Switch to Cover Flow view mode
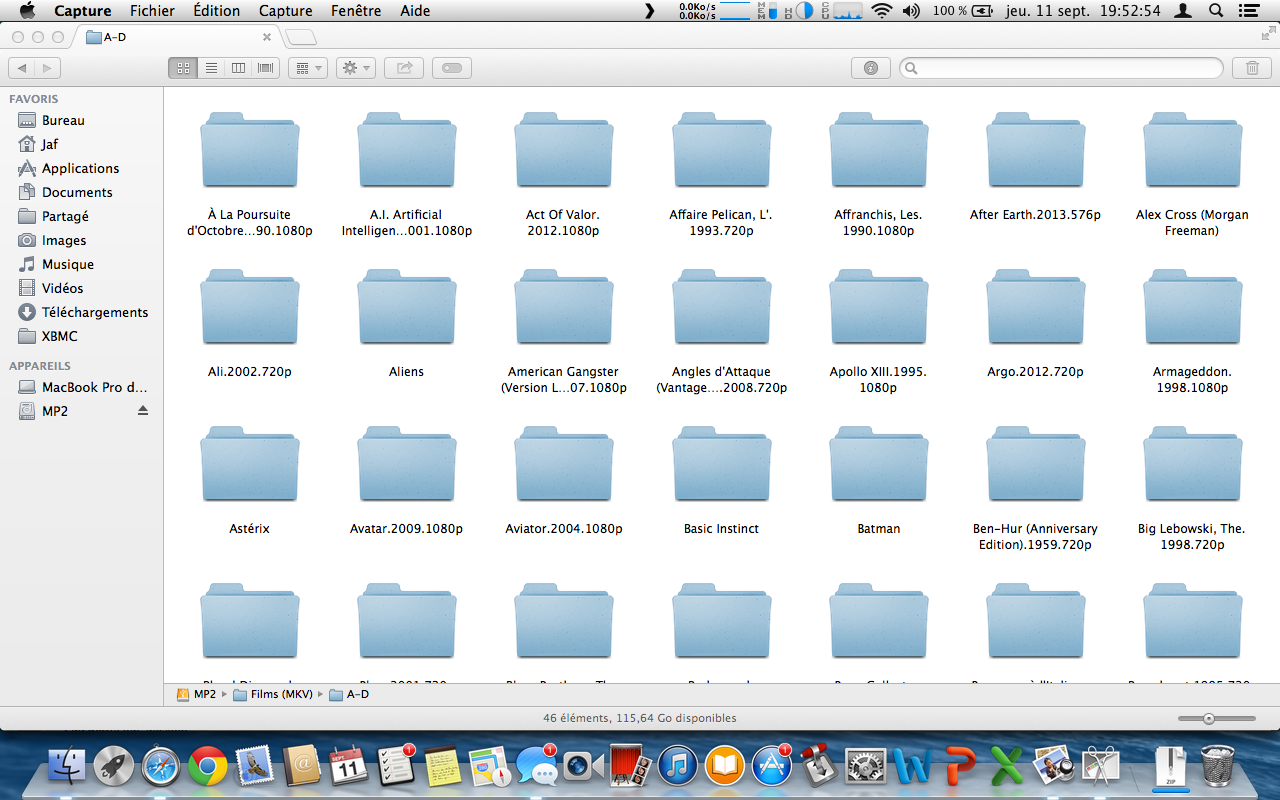The image size is (1280, 800). (x=266, y=68)
